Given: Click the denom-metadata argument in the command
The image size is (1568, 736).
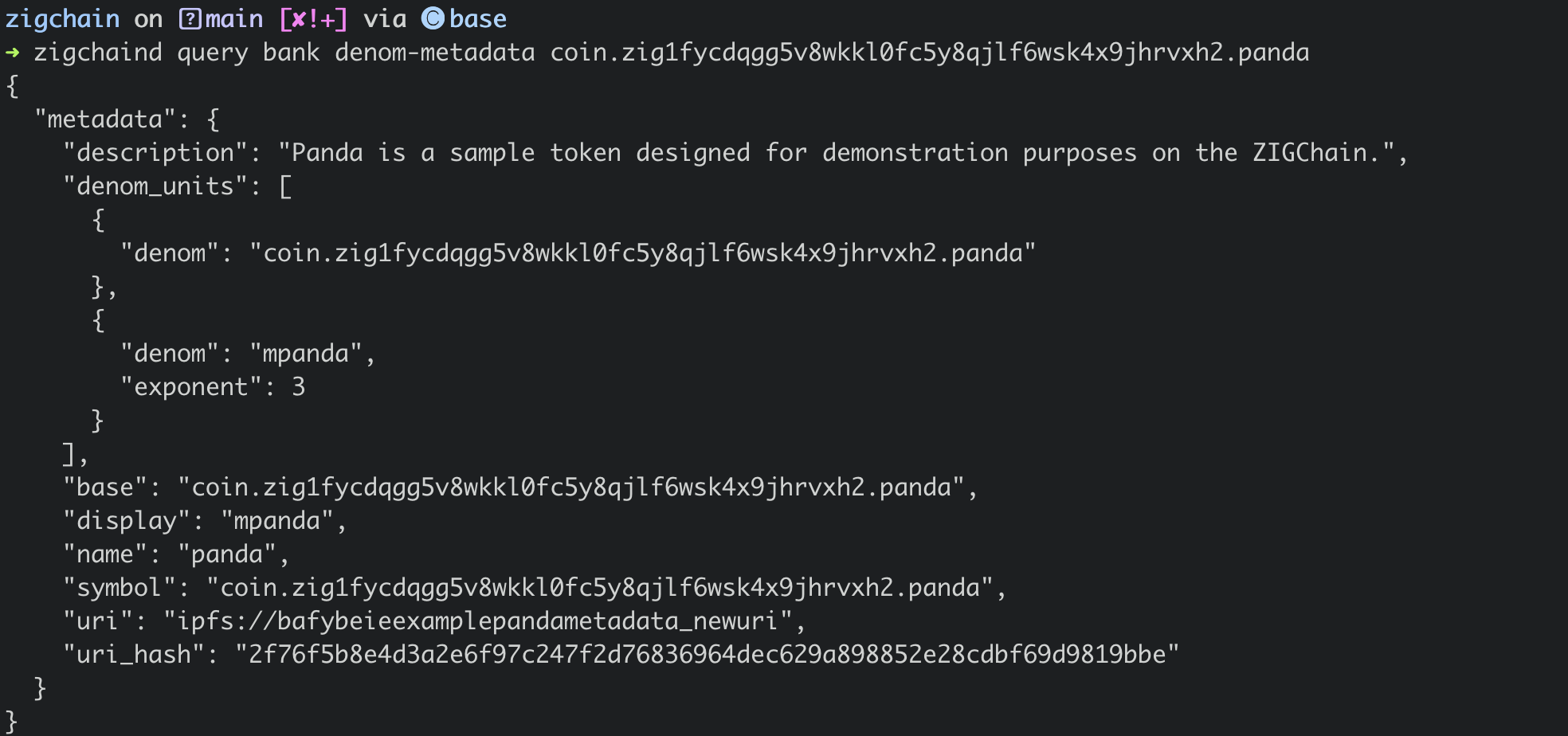Looking at the screenshot, I should coord(435,53).
